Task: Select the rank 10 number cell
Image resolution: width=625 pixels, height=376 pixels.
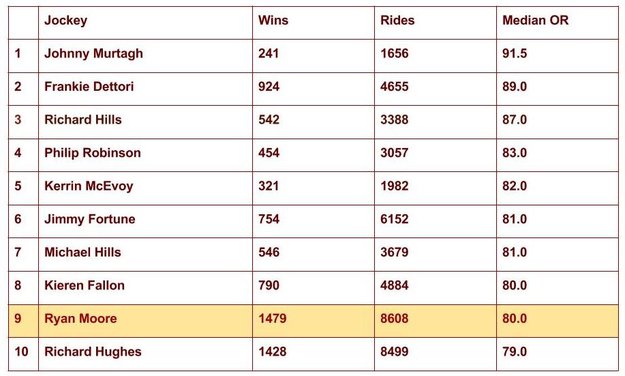Action: point(24,354)
